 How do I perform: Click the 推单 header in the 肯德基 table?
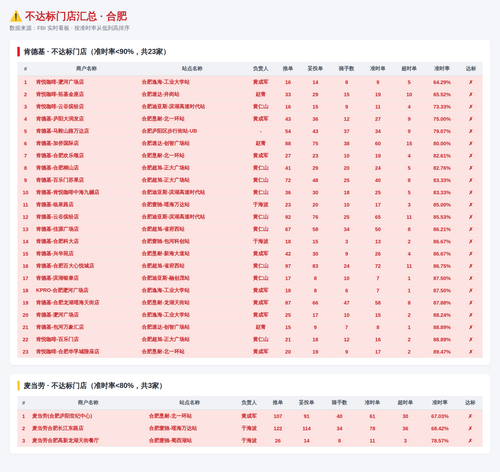288,69
